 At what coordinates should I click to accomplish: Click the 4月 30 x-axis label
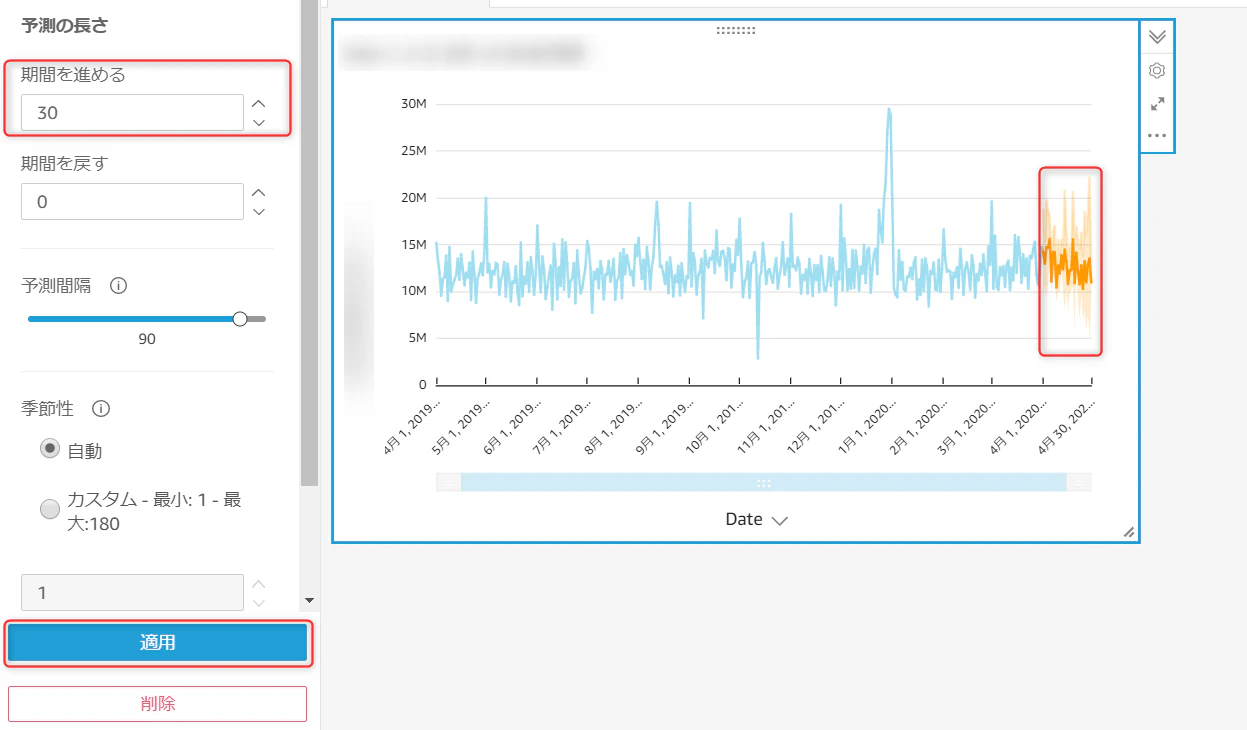point(1069,430)
